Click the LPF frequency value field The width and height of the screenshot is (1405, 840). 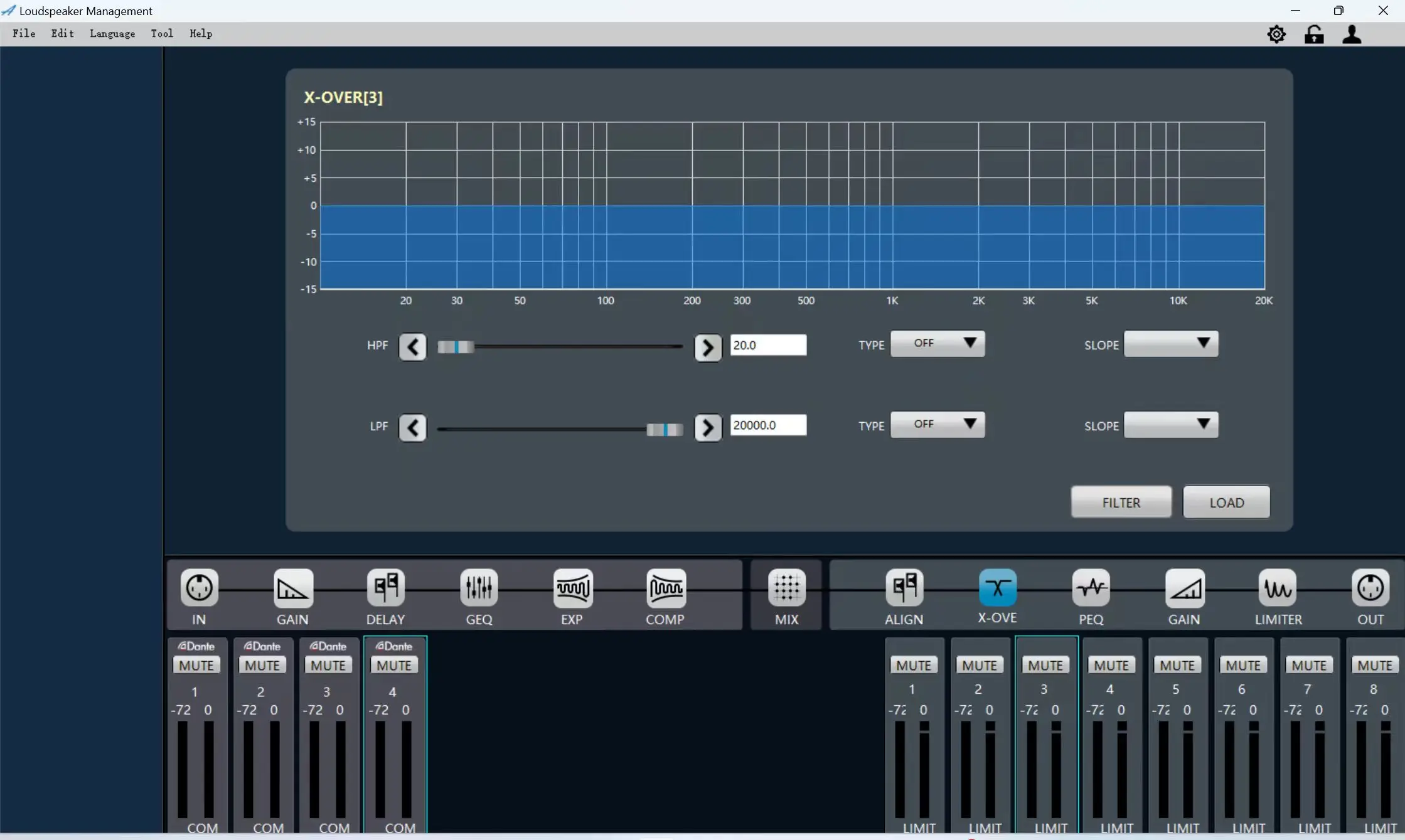(768, 425)
